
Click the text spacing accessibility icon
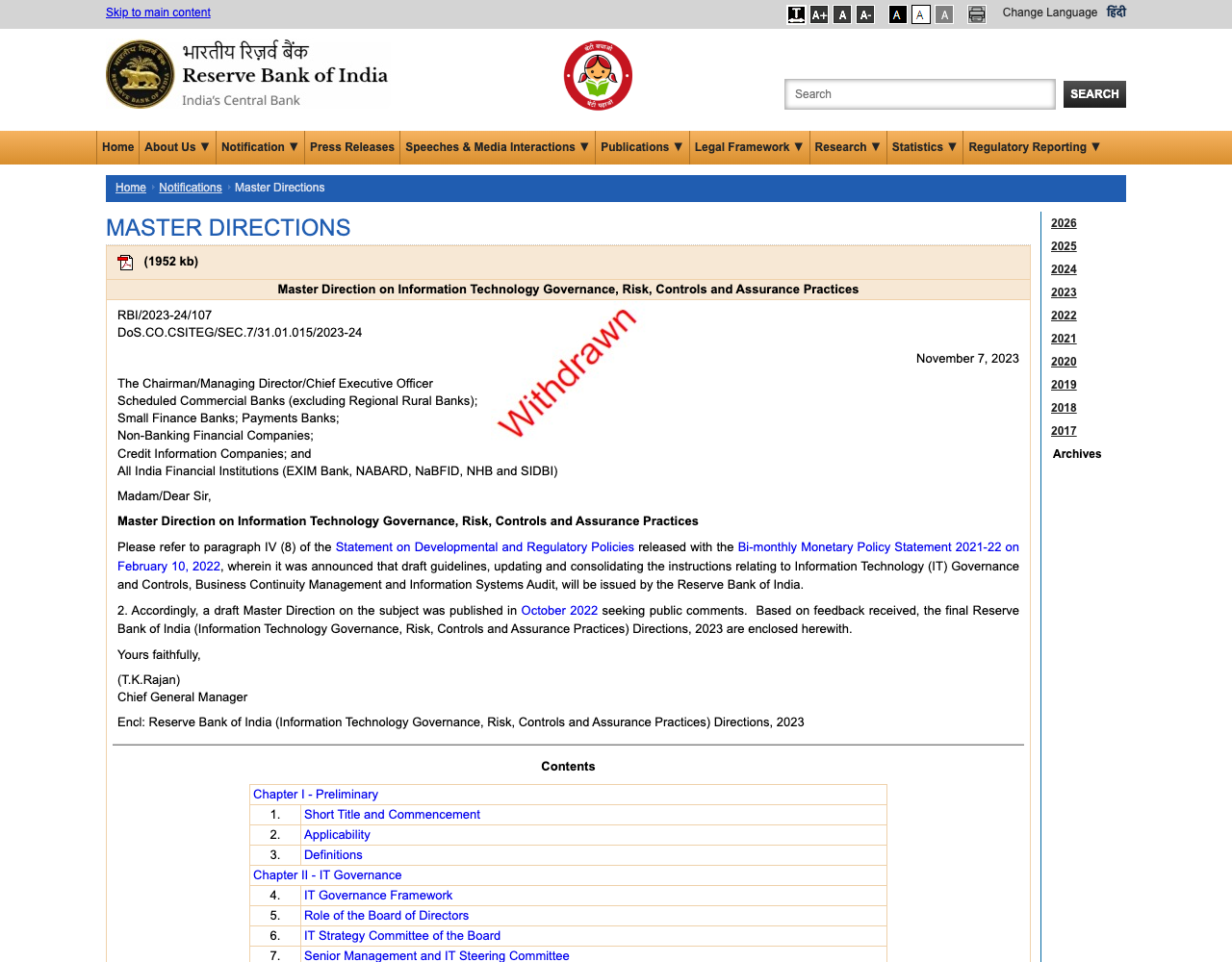coord(796,14)
